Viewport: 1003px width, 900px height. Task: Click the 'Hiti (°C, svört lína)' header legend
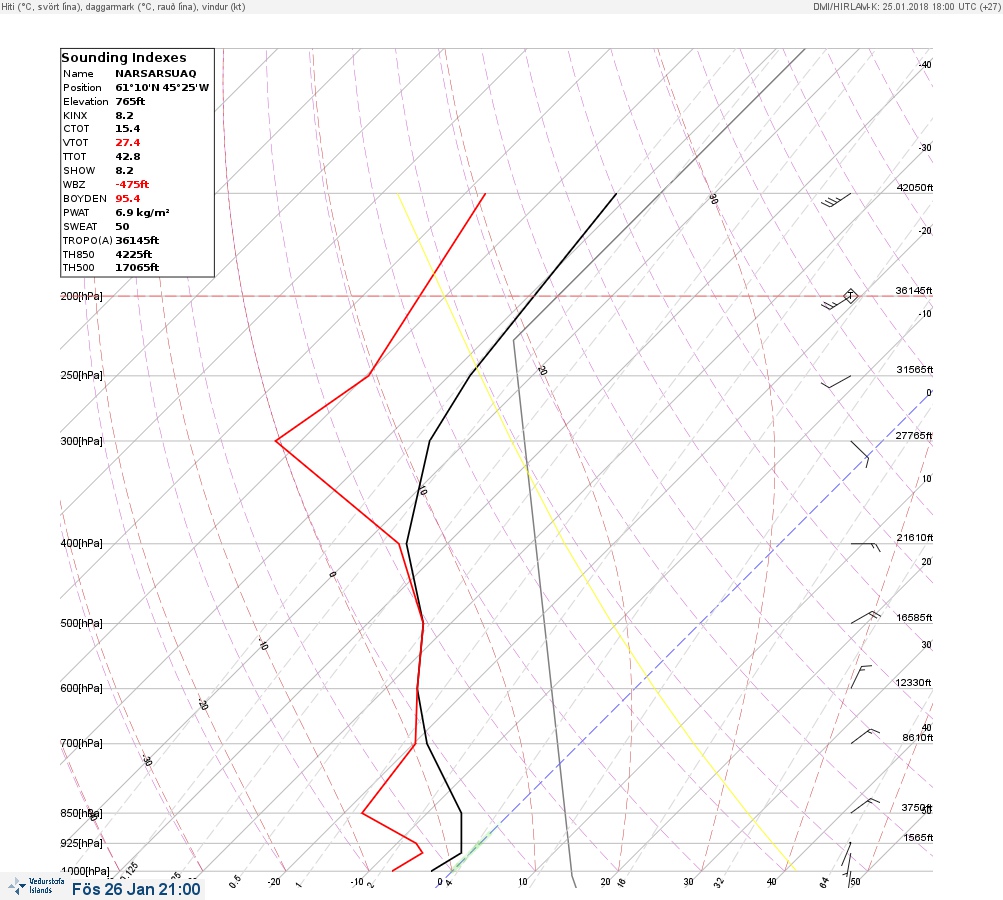coord(42,6)
